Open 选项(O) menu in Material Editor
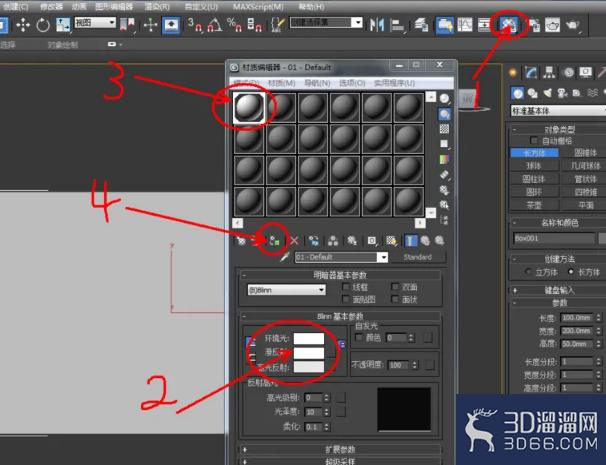 (x=352, y=83)
